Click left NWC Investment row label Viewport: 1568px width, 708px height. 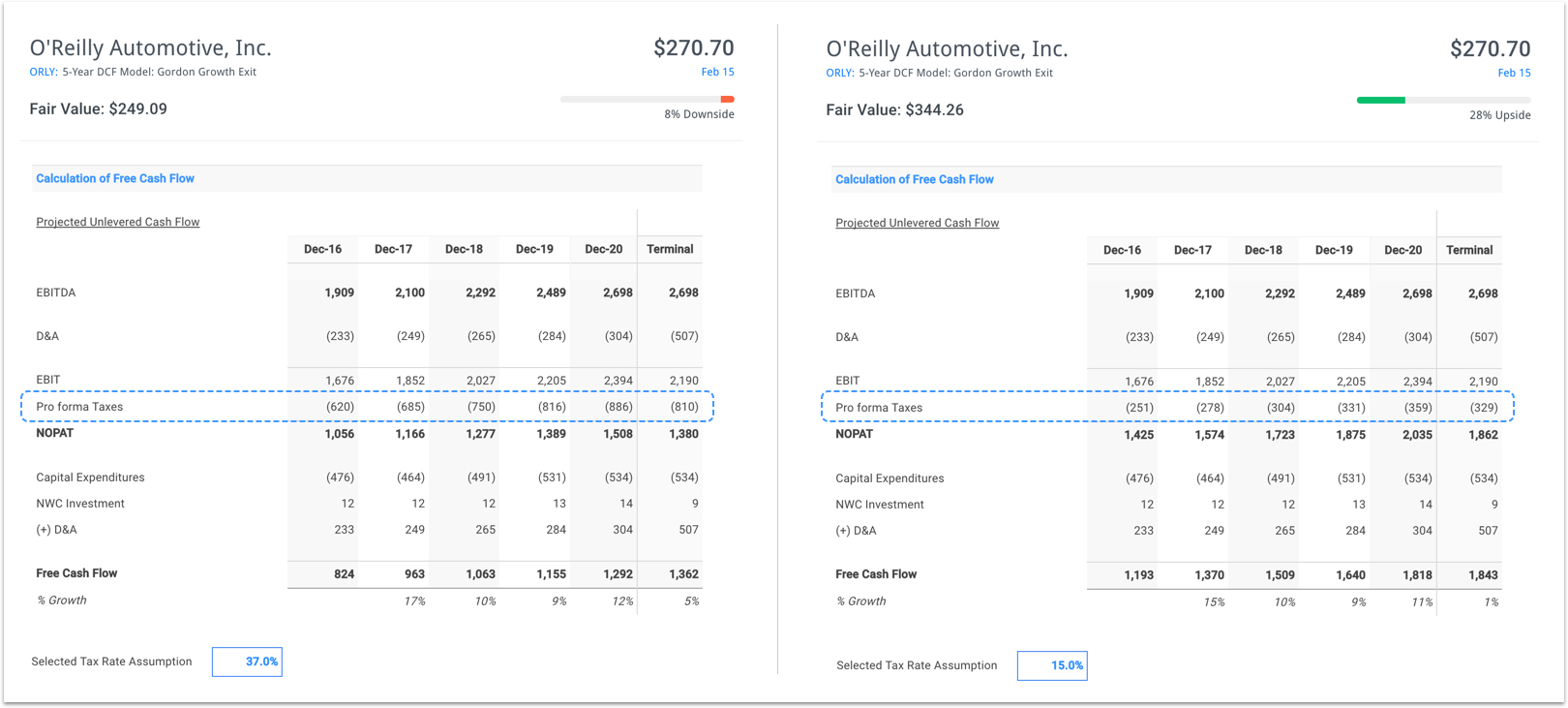[80, 504]
